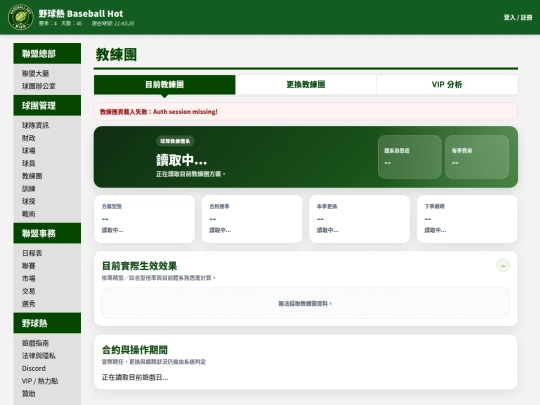Open 日程表 sidebar link
The image size is (540, 405).
coord(32,253)
